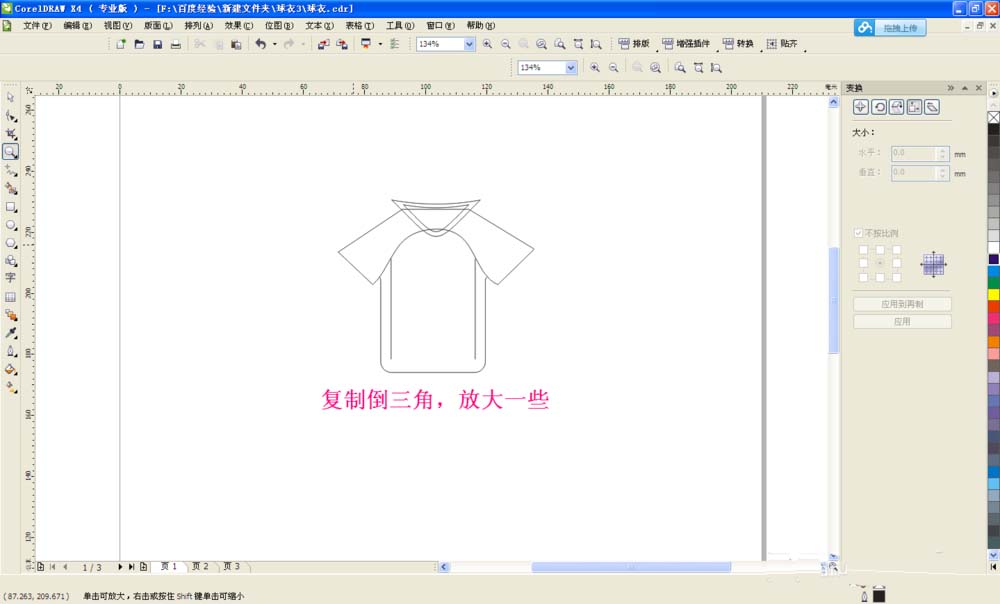
Task: Open the Undo history dropdown arrow
Action: [x=273, y=44]
